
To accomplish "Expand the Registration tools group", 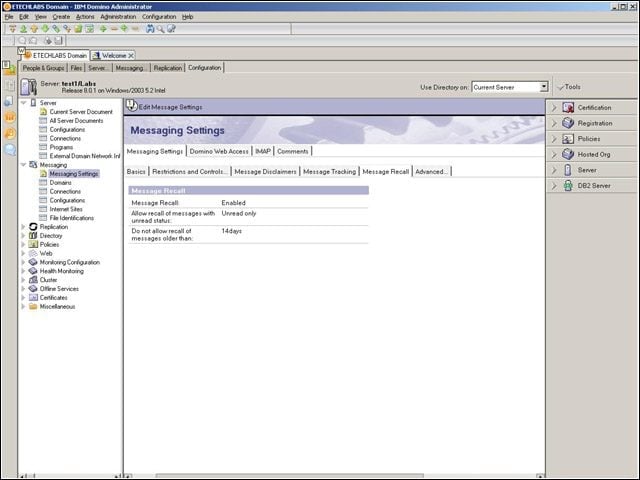I will [554, 123].
